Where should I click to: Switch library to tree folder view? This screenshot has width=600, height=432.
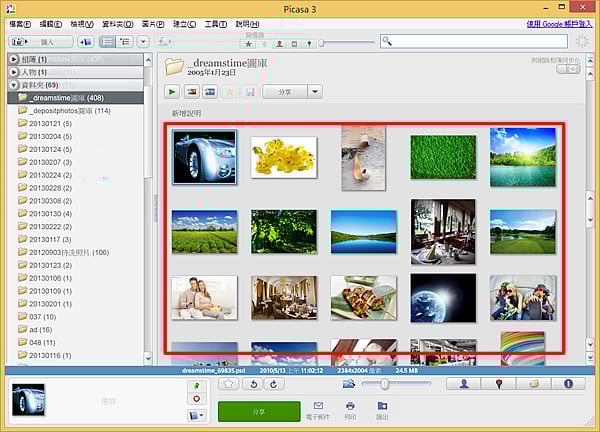(x=125, y=42)
